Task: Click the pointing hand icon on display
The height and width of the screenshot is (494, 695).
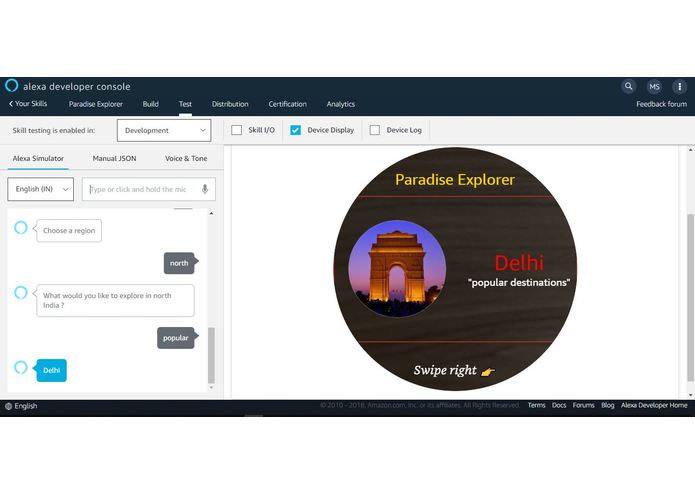Action: pos(488,371)
